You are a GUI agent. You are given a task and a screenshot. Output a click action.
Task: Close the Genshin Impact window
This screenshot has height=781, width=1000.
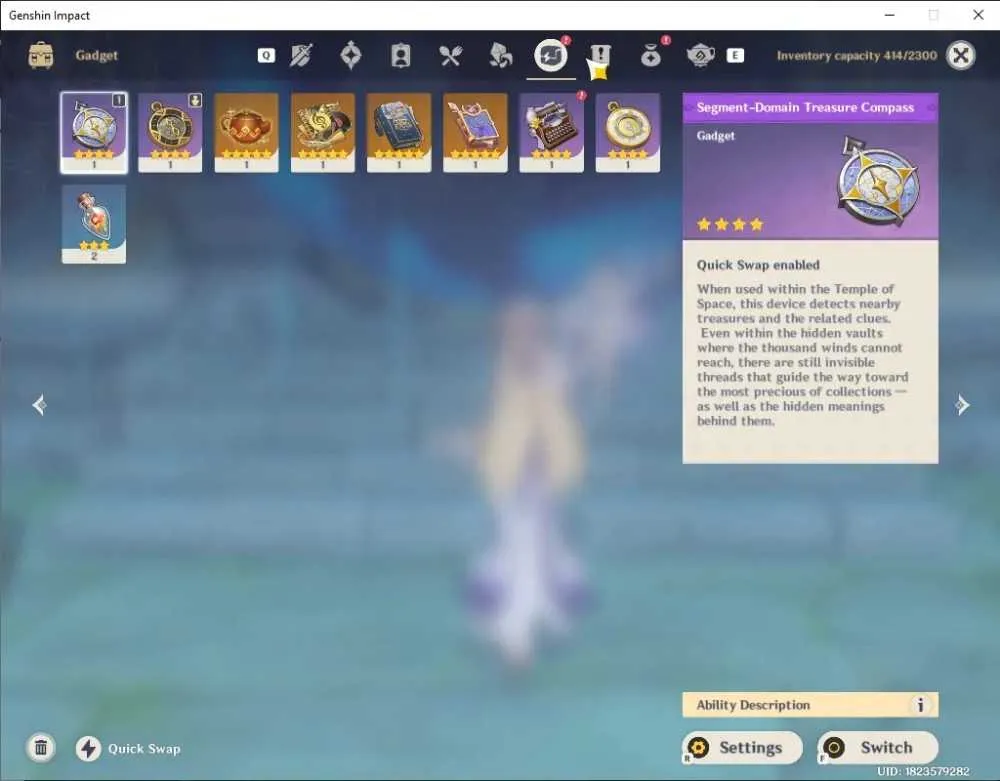[978, 15]
